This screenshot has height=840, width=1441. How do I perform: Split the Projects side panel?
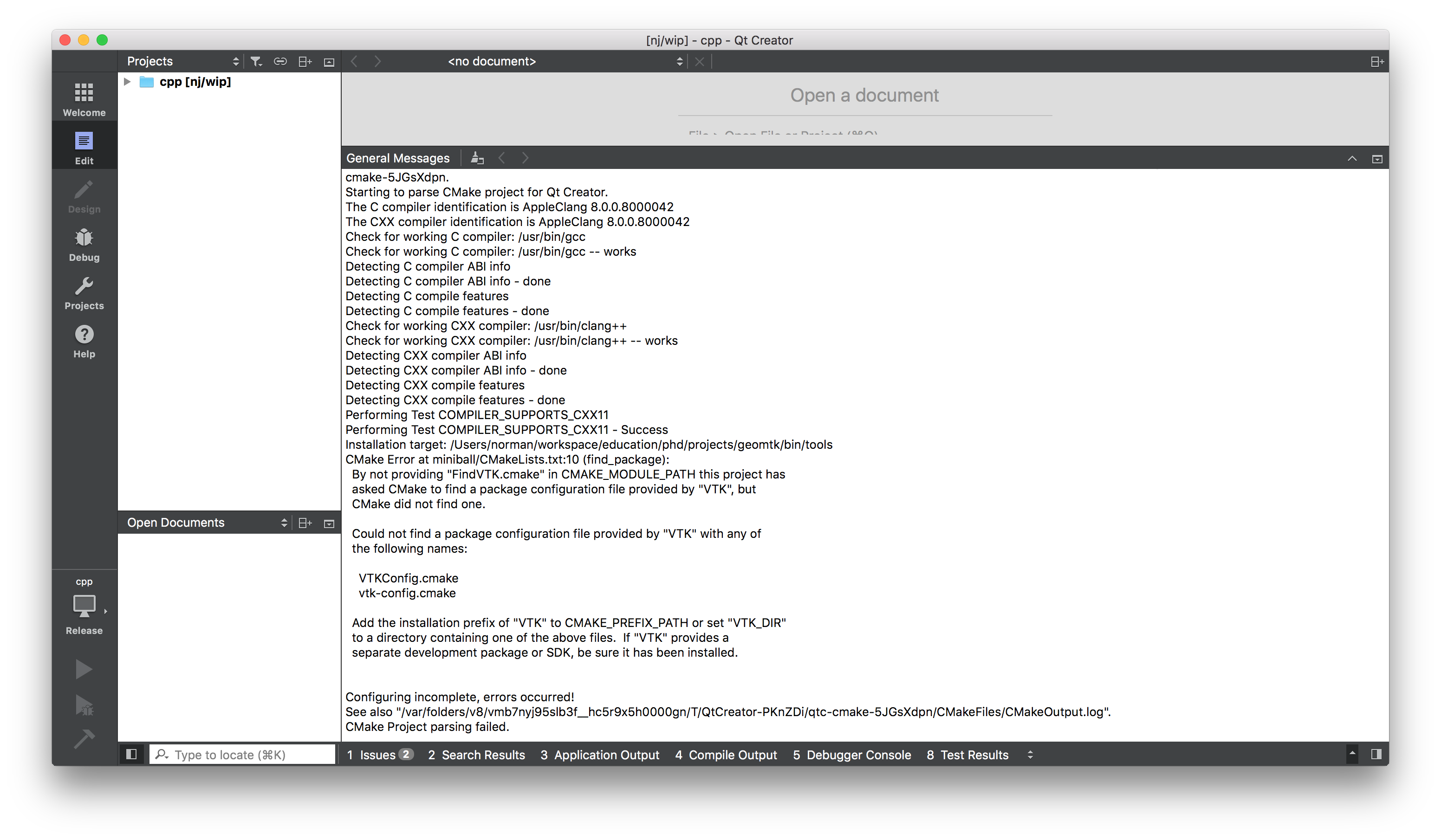click(x=305, y=61)
